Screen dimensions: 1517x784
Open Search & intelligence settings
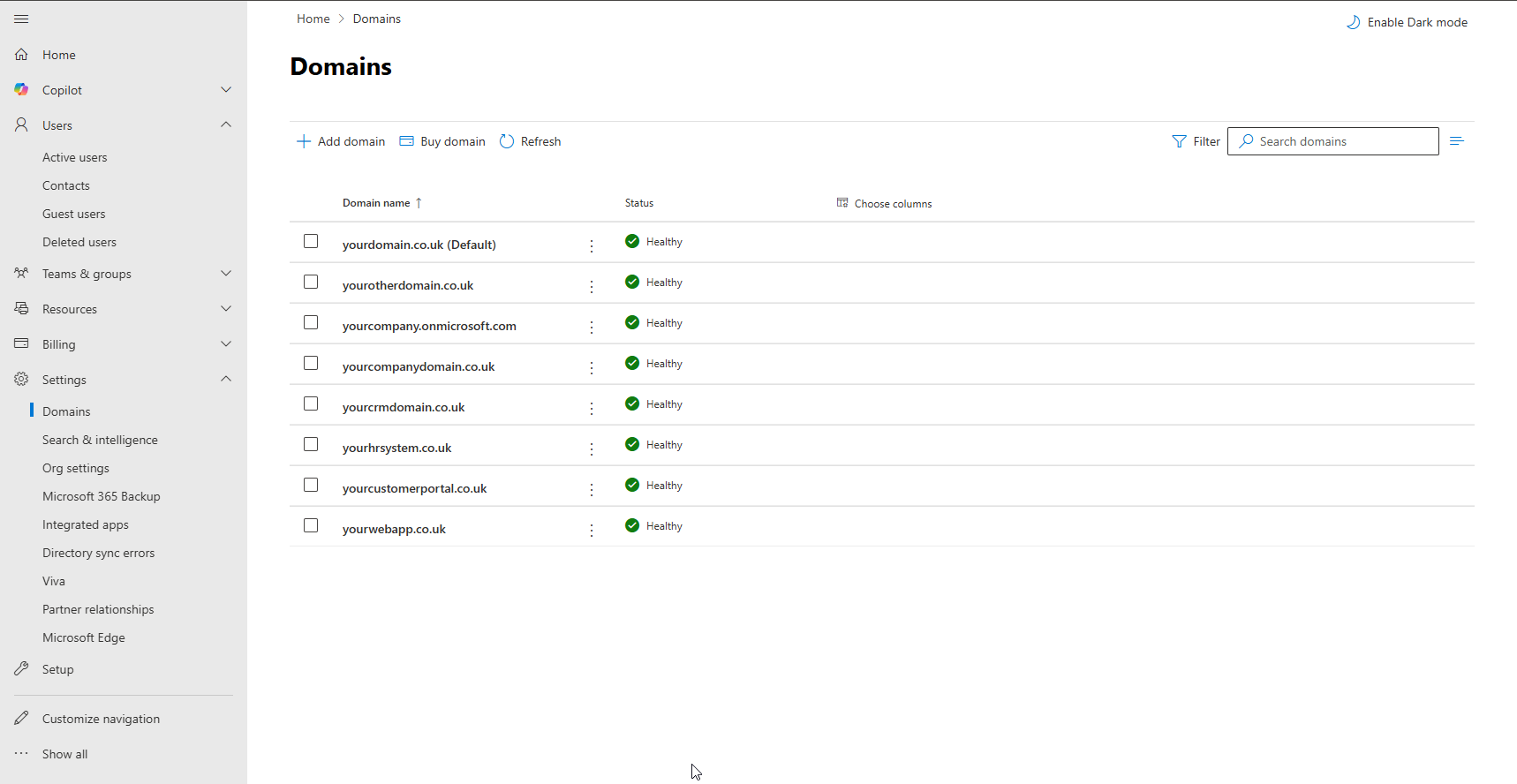[100, 440]
